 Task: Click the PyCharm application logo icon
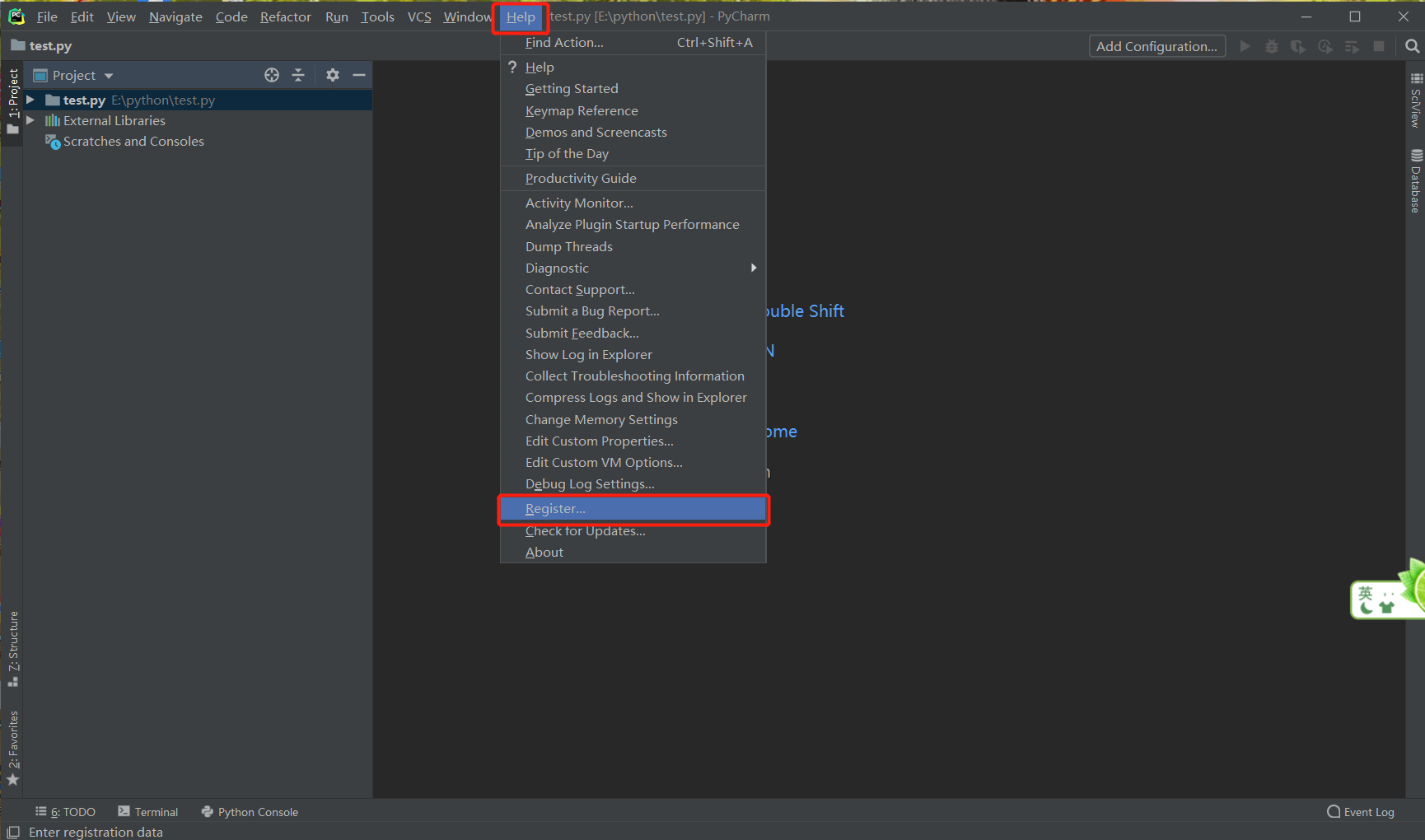pos(16,16)
